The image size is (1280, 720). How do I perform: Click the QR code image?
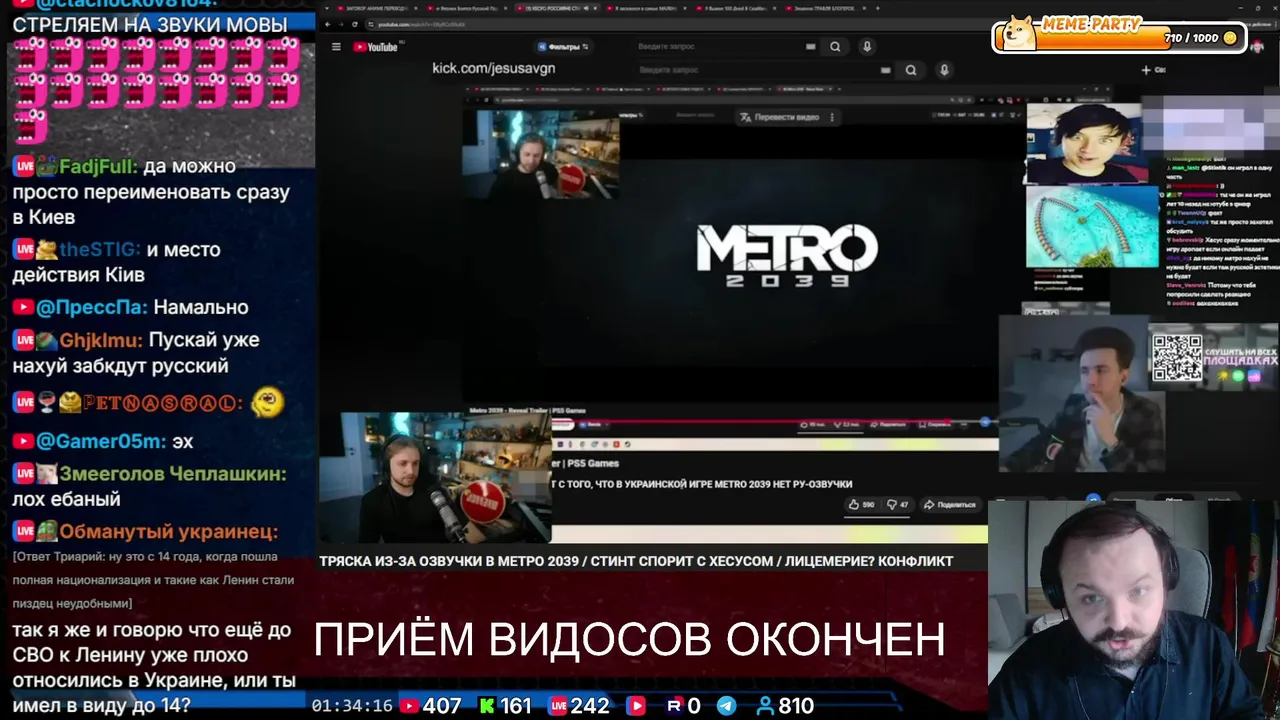pyautogui.click(x=1176, y=357)
